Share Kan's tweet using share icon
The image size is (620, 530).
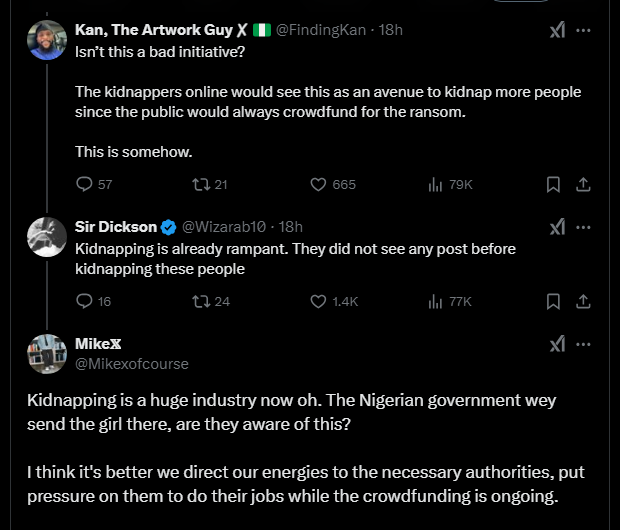[x=584, y=184]
